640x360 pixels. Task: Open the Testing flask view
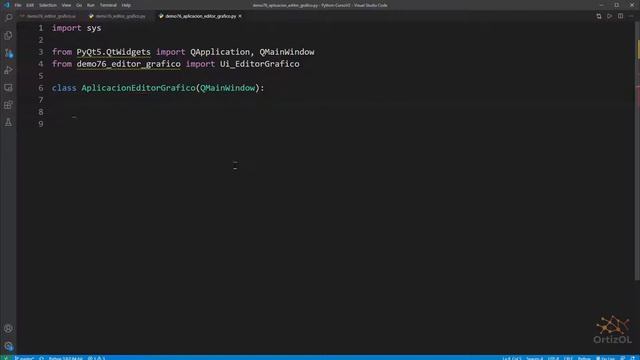click(x=8, y=122)
